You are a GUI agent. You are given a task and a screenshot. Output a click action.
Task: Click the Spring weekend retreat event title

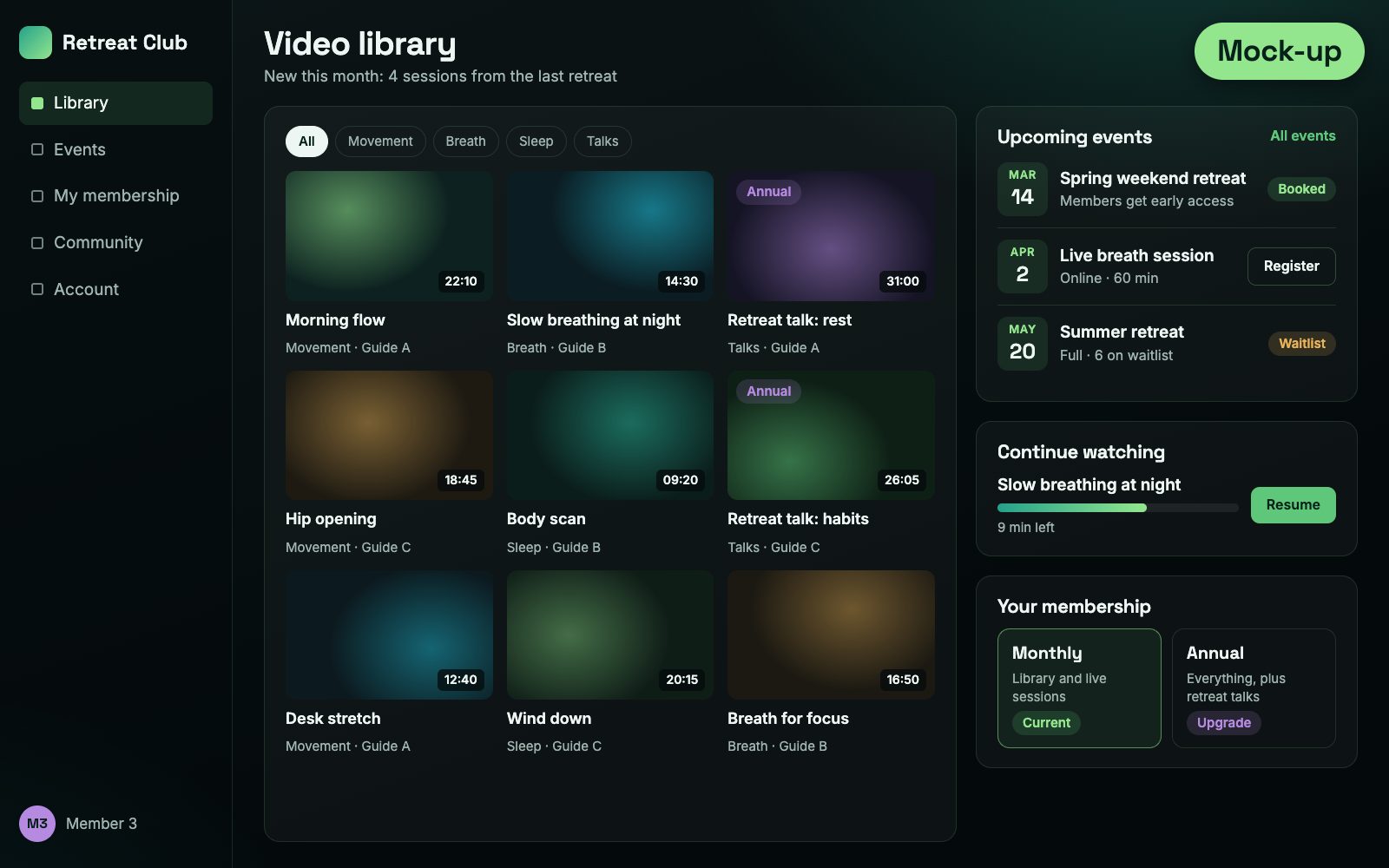pos(1153,179)
